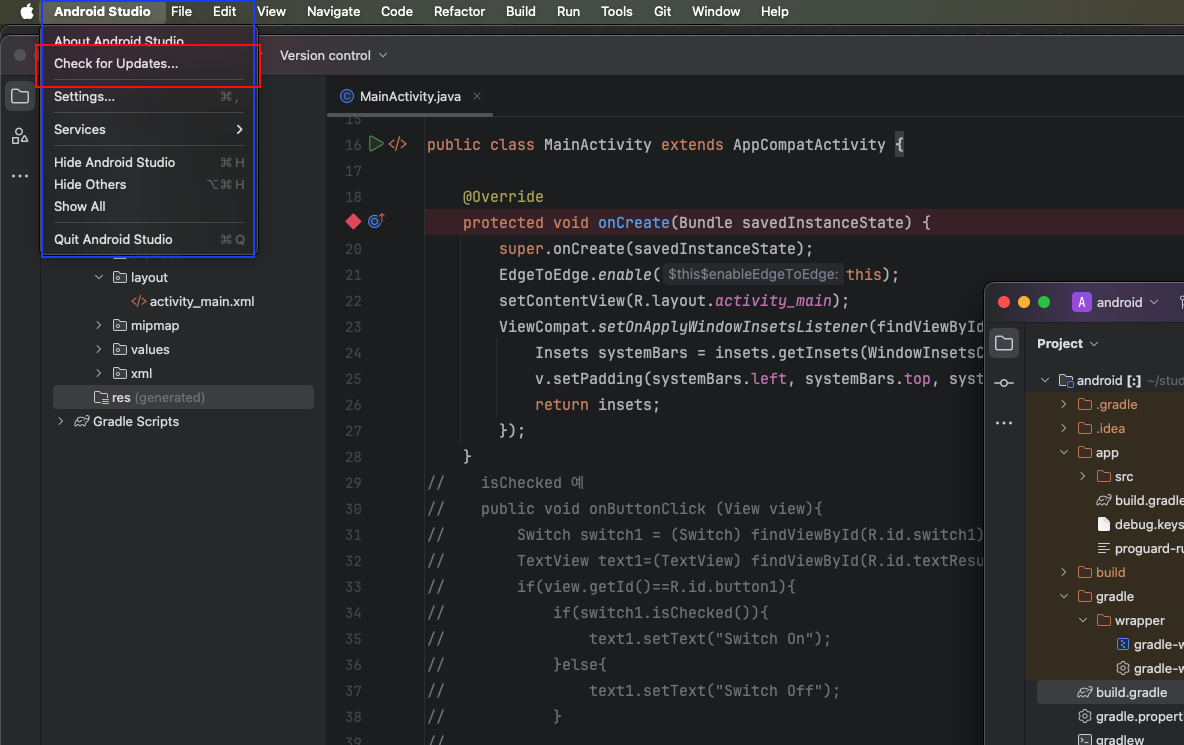Open the Commit tool window in android window
Screen dimensions: 1184x745
coord(1004,383)
